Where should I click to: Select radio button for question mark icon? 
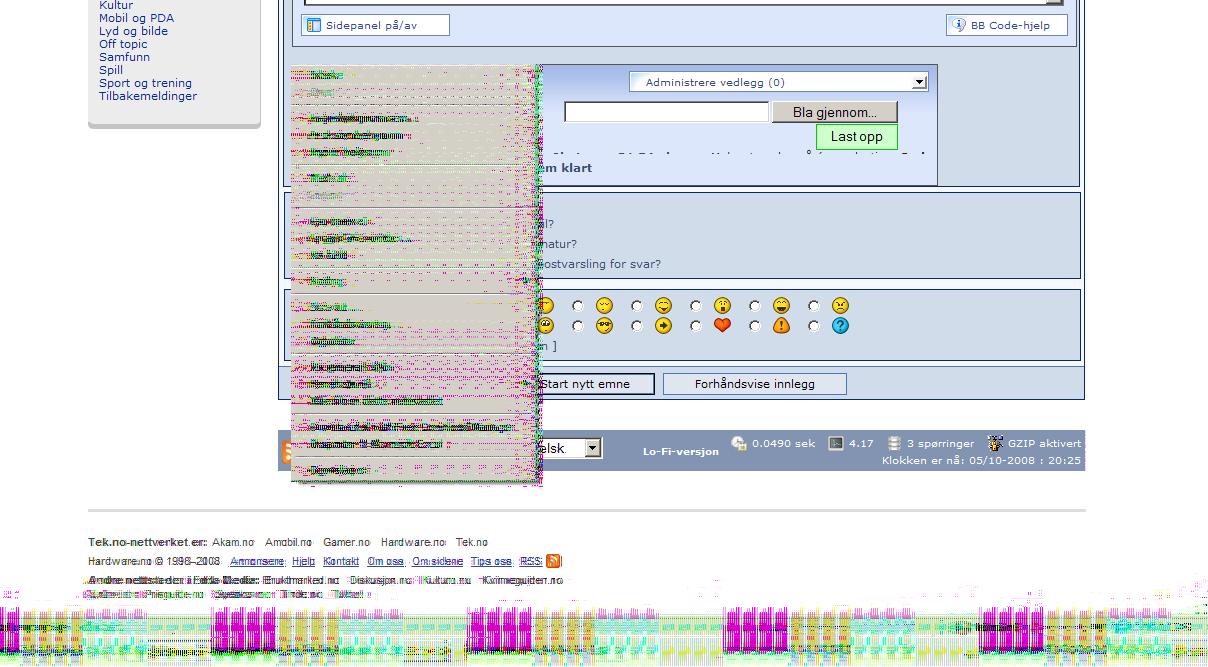click(813, 326)
